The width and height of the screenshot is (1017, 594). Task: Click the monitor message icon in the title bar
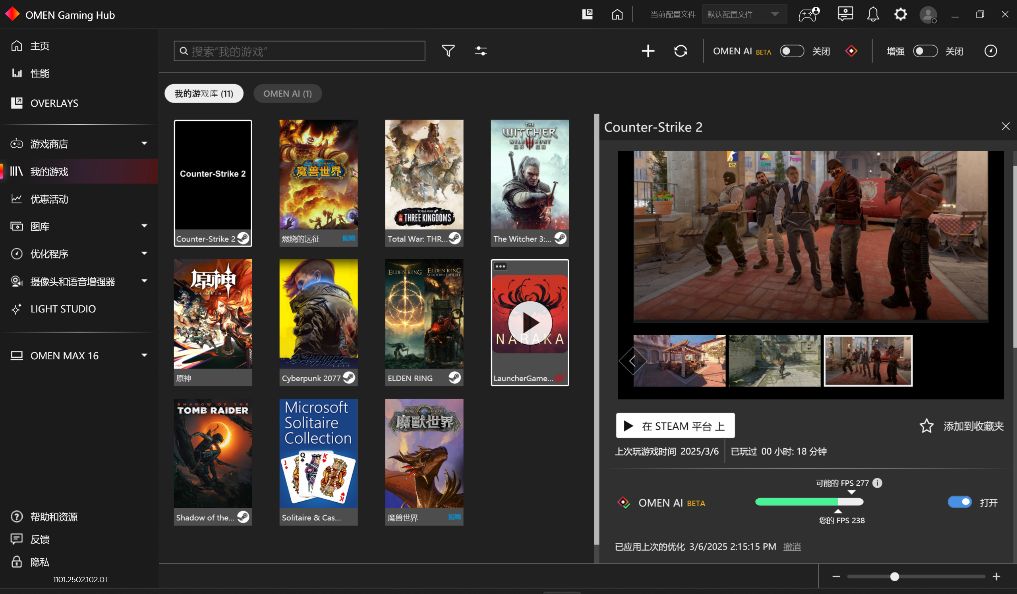(845, 14)
